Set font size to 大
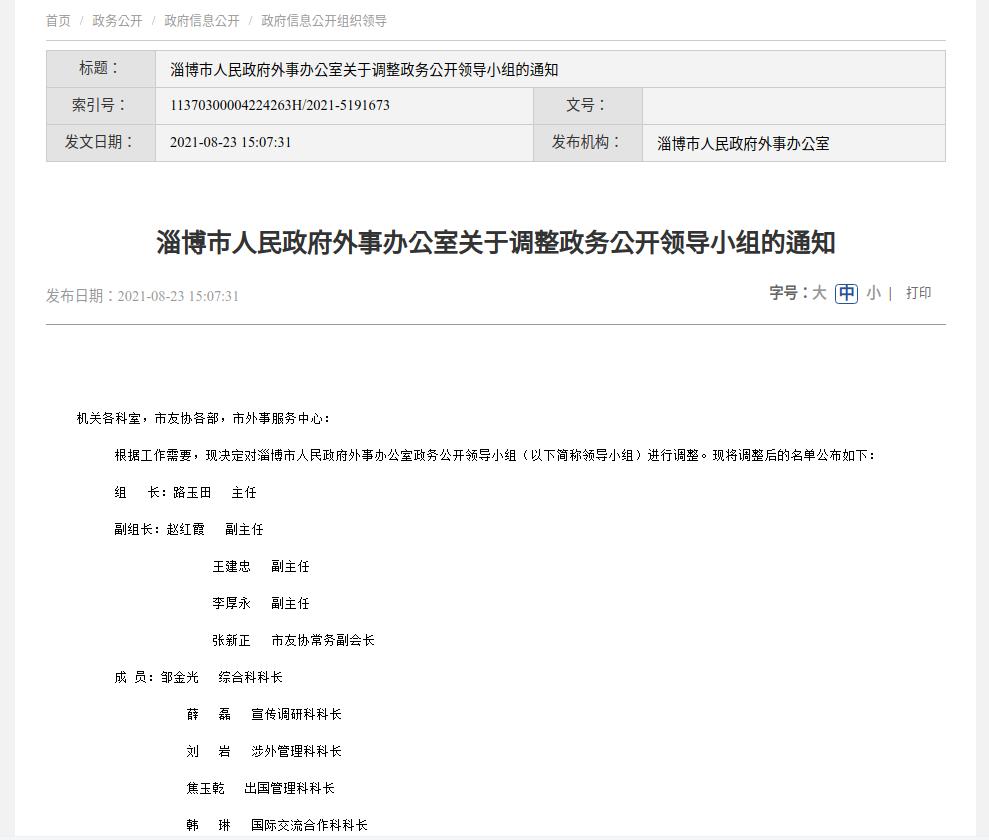989x840 pixels. coord(819,293)
